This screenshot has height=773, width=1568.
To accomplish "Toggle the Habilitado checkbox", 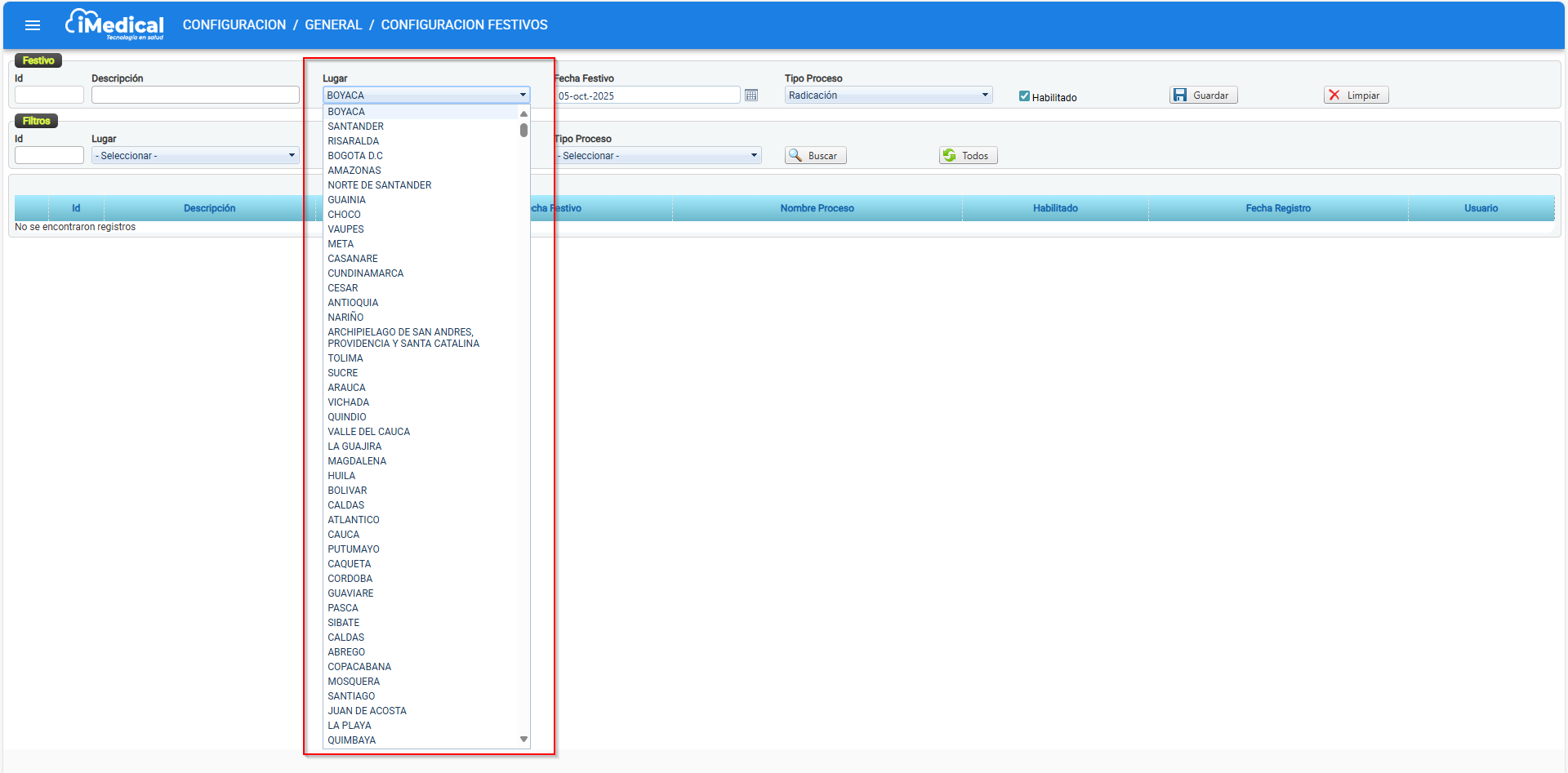I will pyautogui.click(x=1024, y=96).
